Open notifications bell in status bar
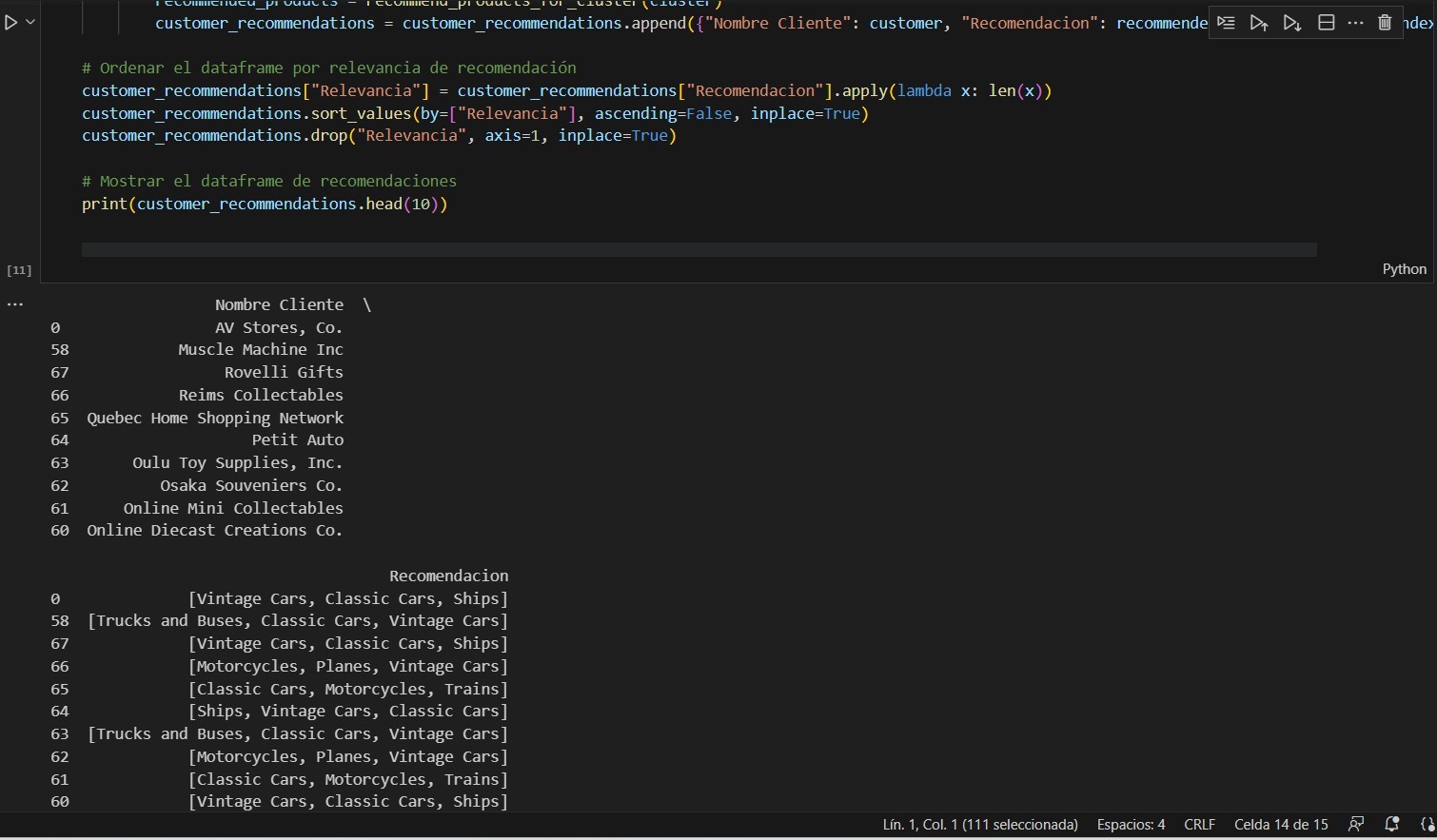This screenshot has width=1437, height=840. tap(1391, 825)
